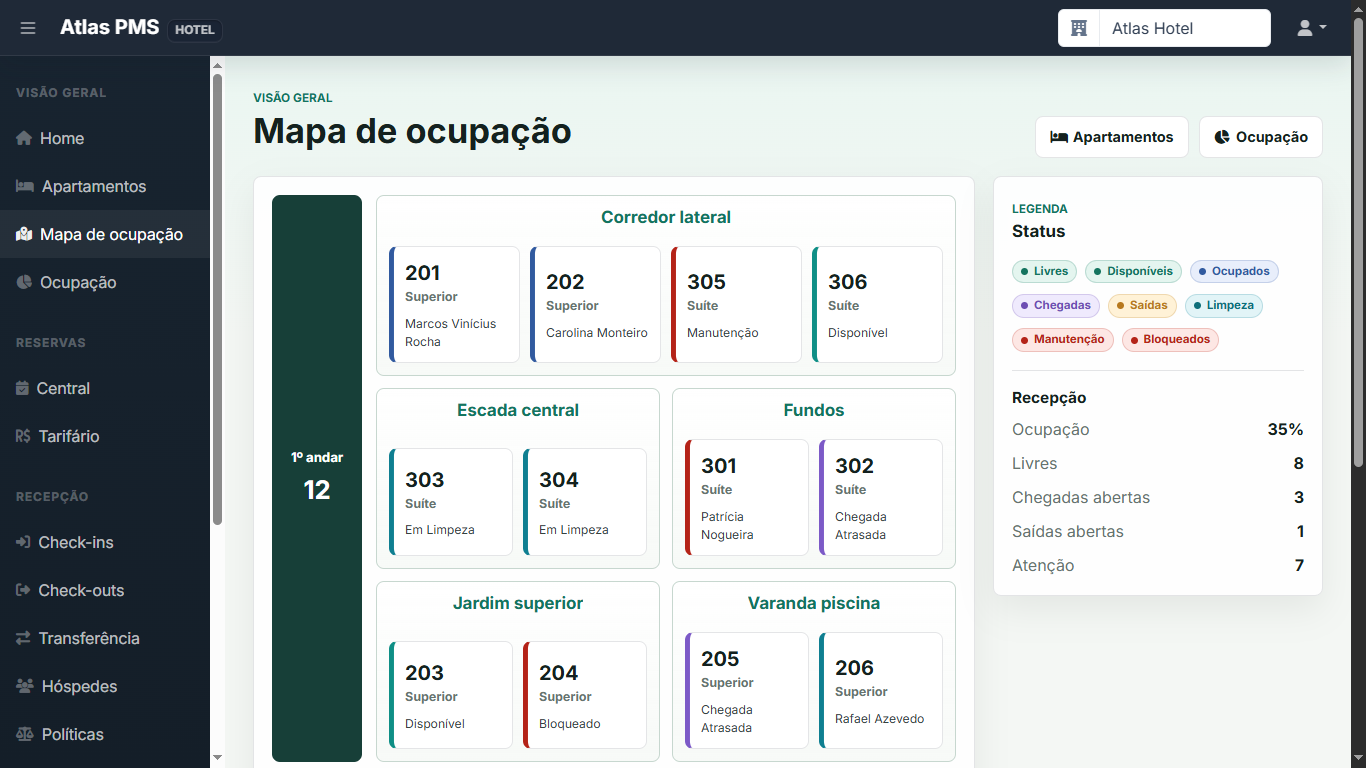Click the Manutenção legend chip
The image size is (1366, 768).
tap(1063, 339)
